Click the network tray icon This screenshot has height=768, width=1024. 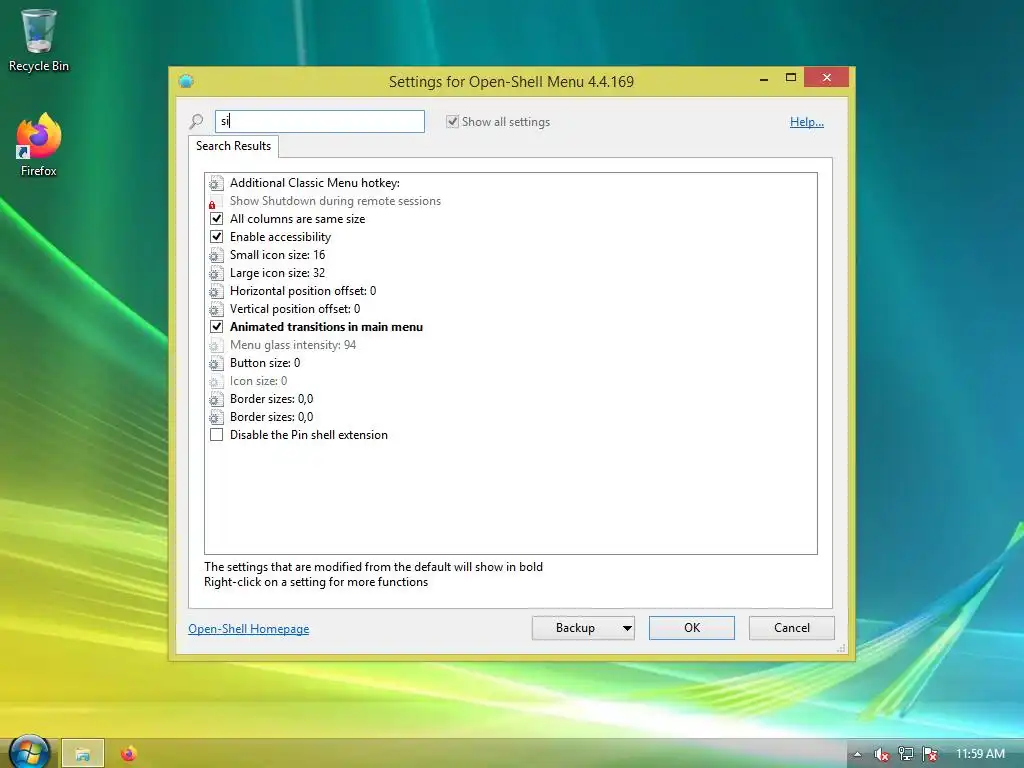click(x=906, y=754)
